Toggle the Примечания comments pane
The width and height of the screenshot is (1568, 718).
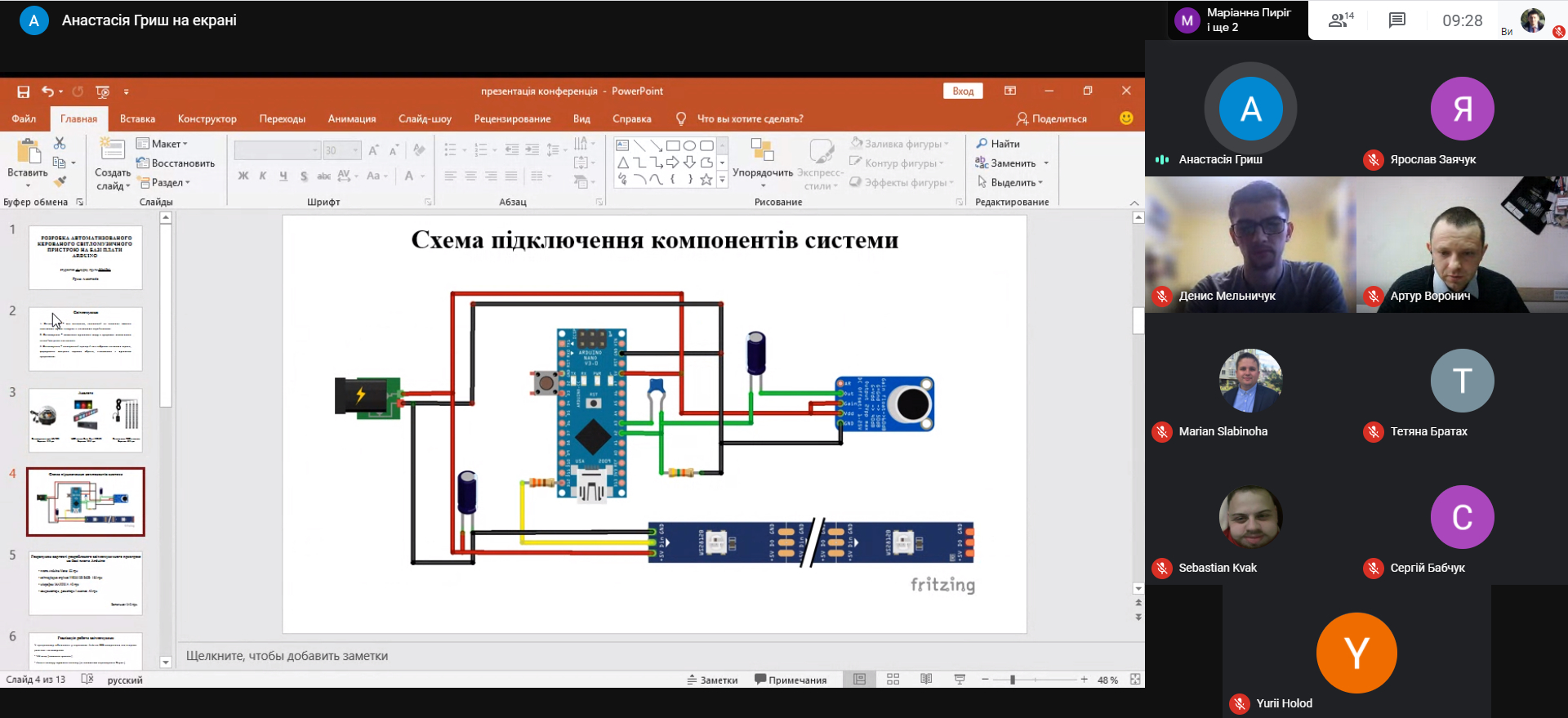pyautogui.click(x=791, y=680)
